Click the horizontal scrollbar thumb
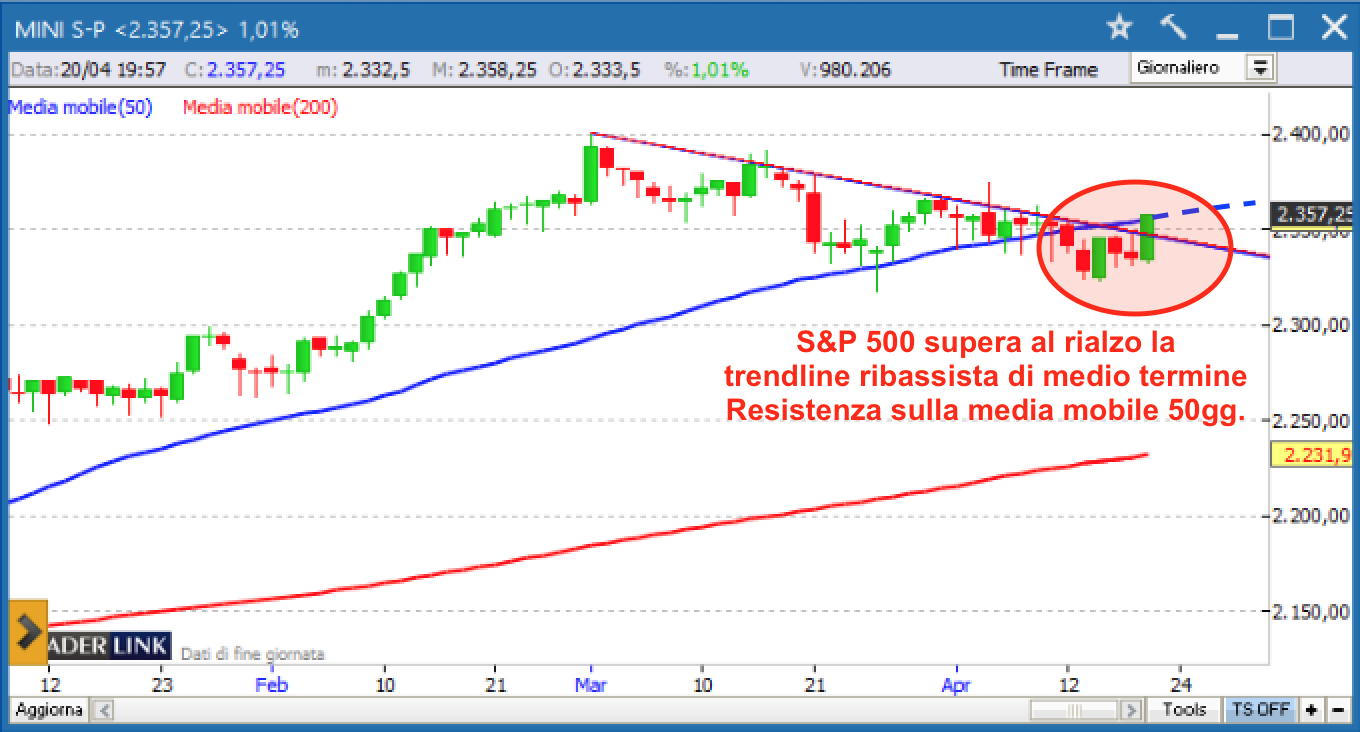1360x732 pixels. point(1075,710)
